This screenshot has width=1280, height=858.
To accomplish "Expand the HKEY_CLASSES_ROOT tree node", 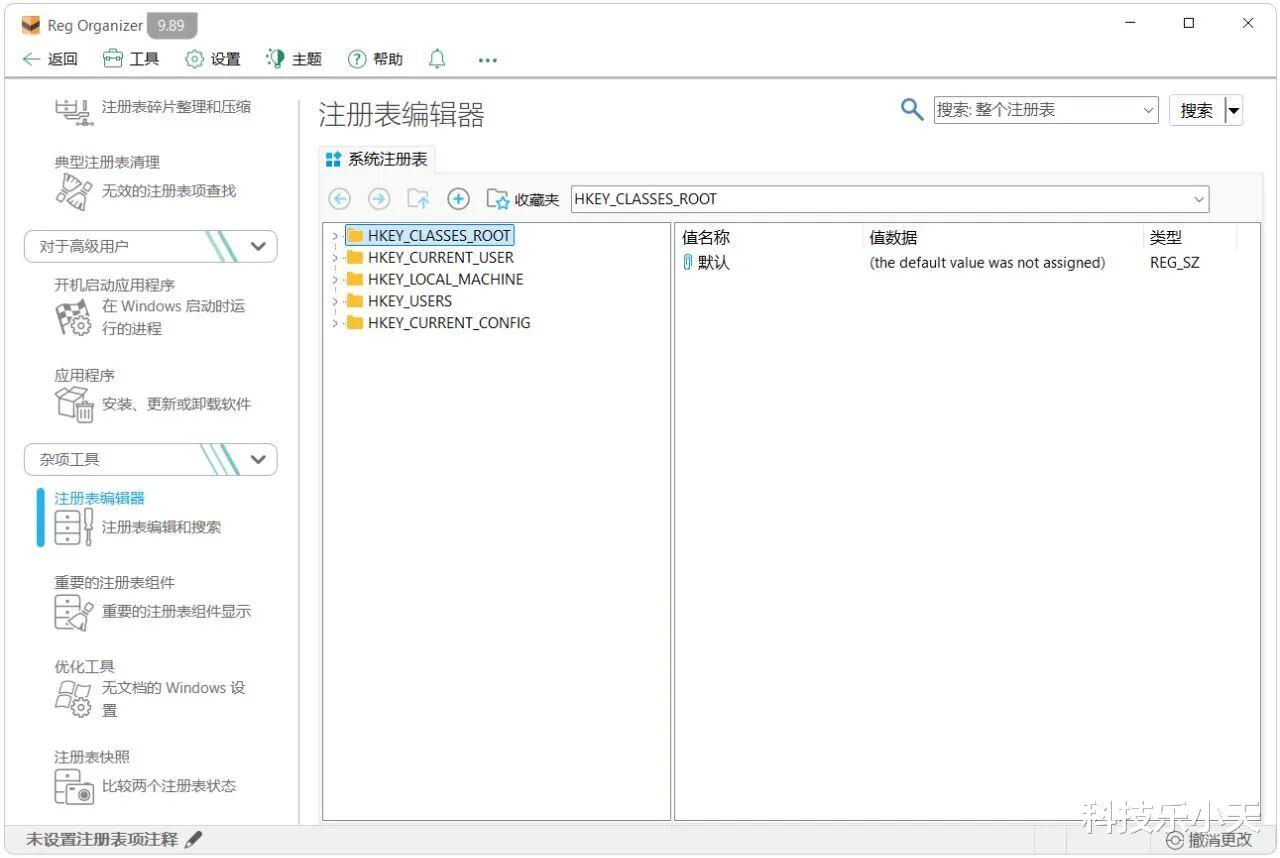I will pyautogui.click(x=334, y=236).
